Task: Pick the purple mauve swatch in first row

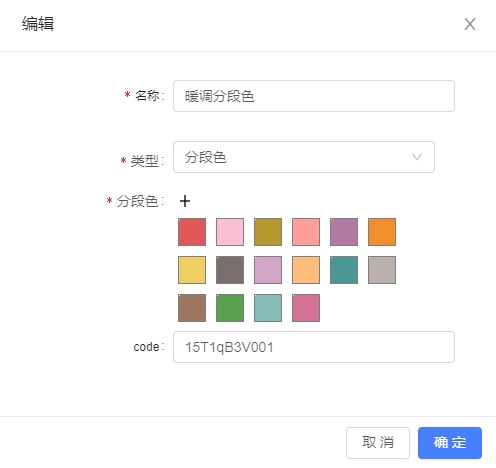Action: 344,232
